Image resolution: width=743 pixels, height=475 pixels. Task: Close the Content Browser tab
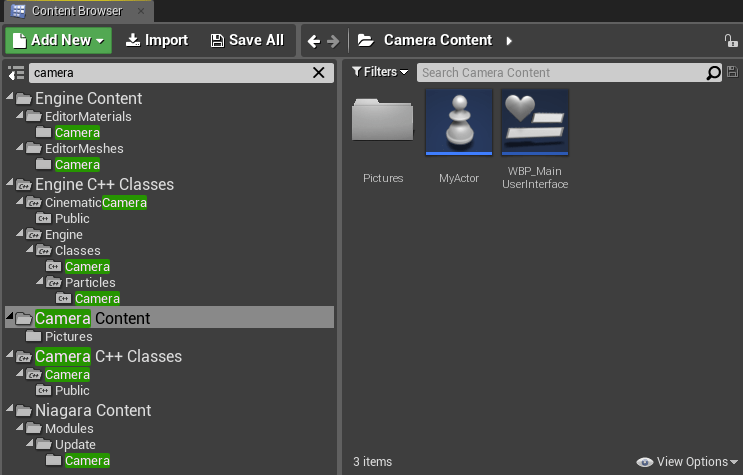[141, 11]
